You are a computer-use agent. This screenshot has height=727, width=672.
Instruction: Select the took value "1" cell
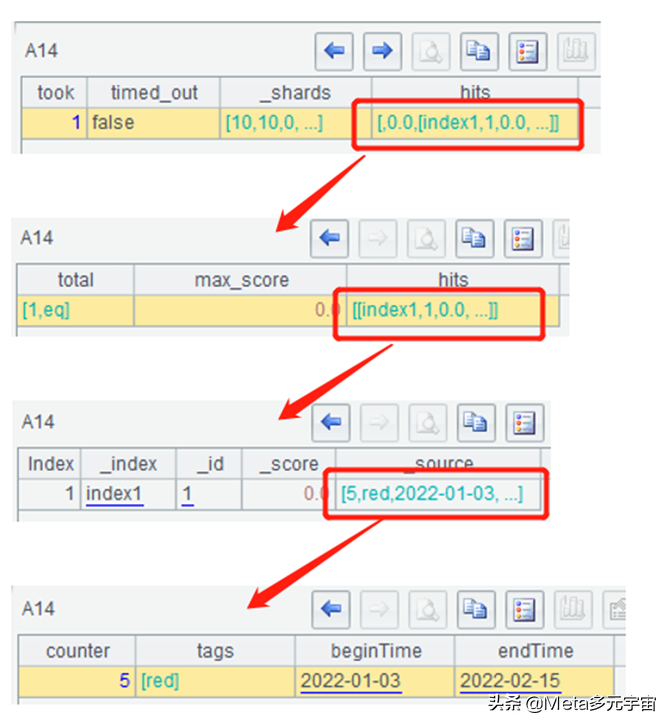click(55, 123)
